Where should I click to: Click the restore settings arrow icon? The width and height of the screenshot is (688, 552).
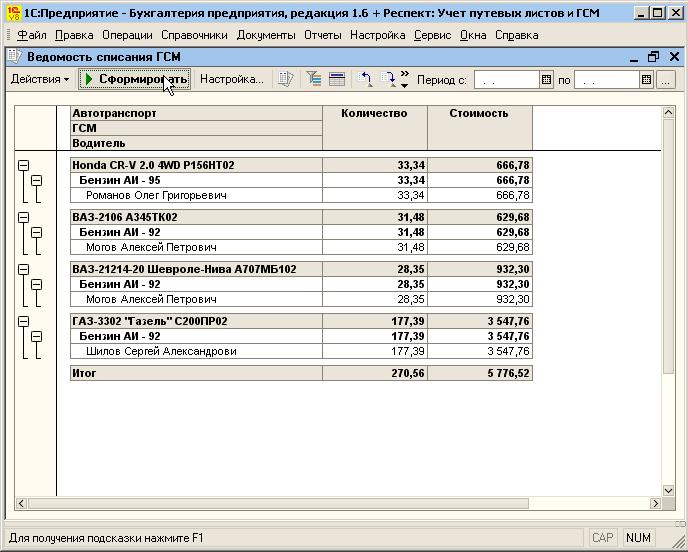coord(365,79)
